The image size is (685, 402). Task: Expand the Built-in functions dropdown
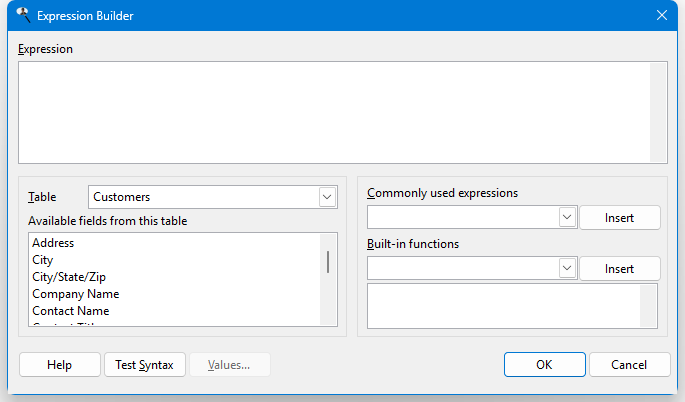566,268
